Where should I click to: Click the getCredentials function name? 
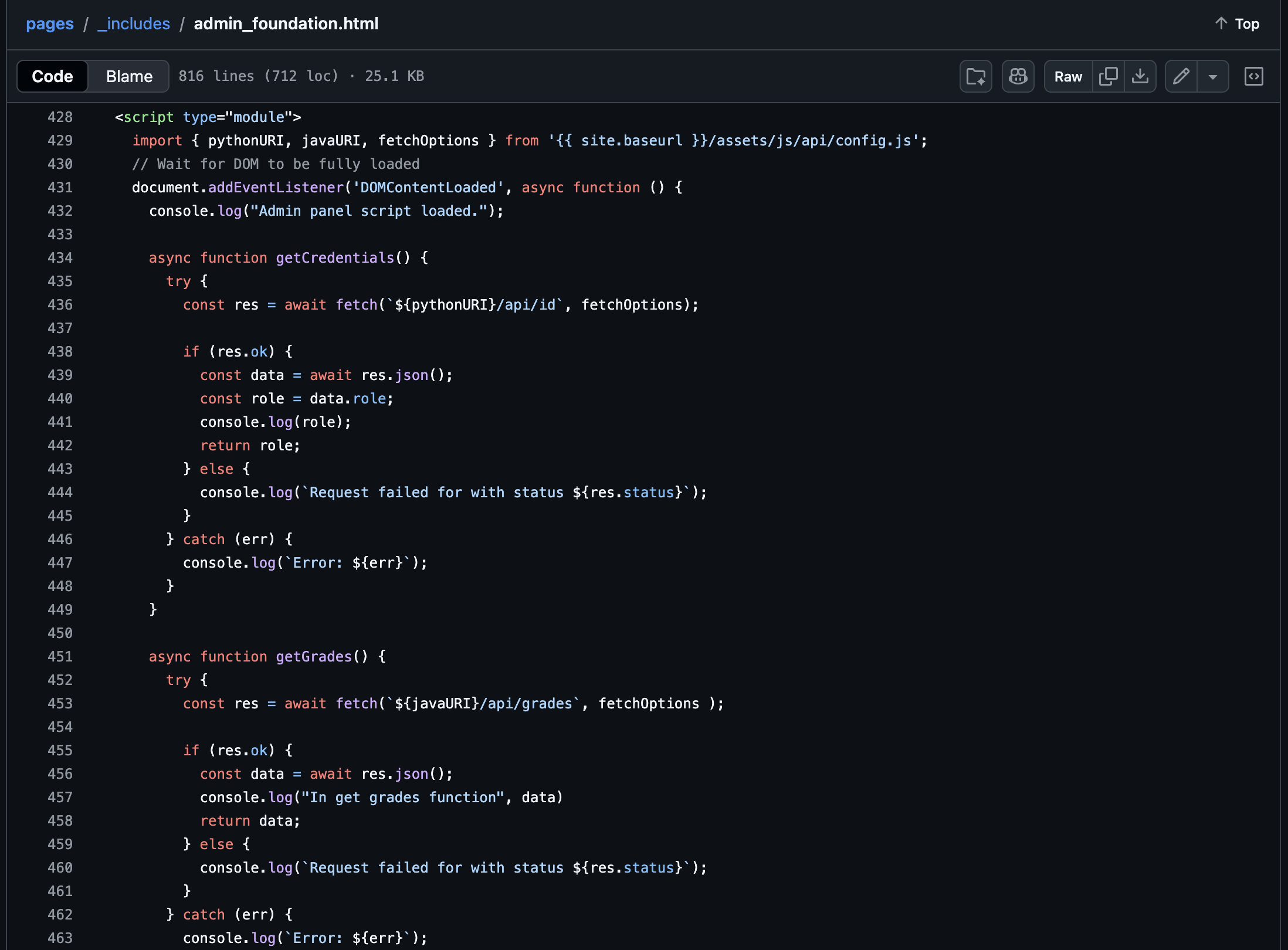click(x=335, y=257)
